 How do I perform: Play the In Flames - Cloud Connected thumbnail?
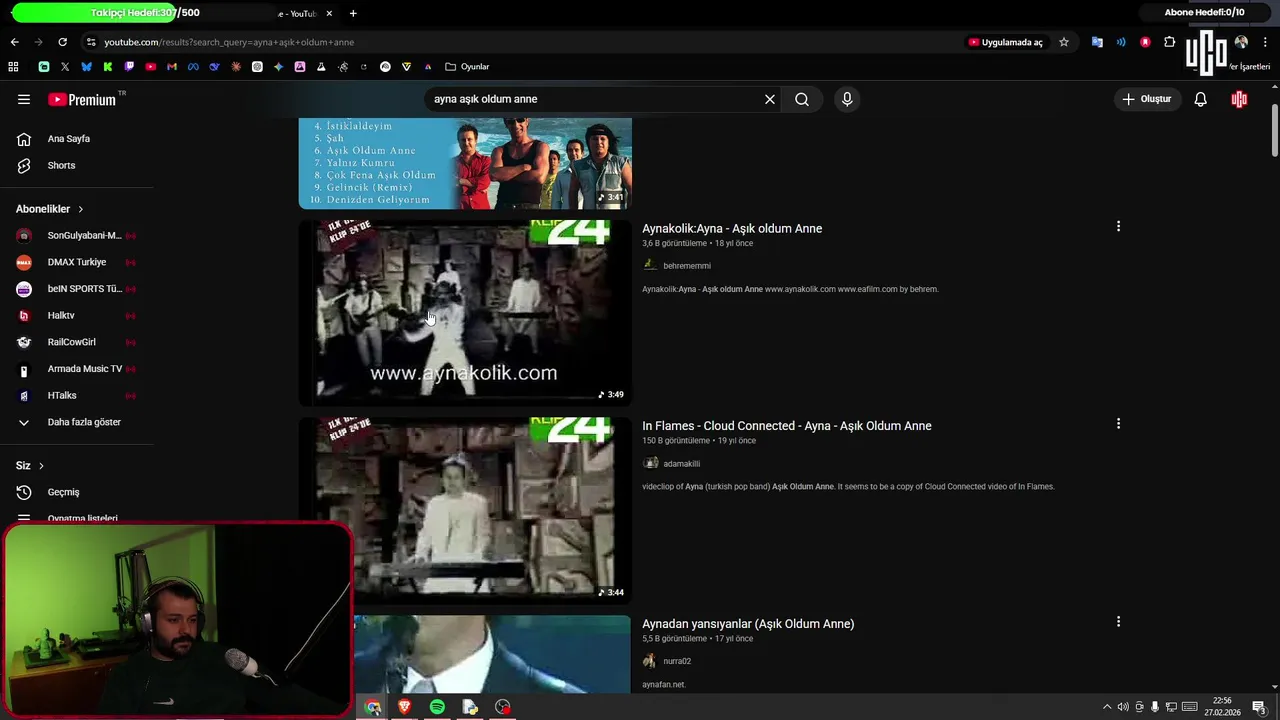click(x=465, y=510)
